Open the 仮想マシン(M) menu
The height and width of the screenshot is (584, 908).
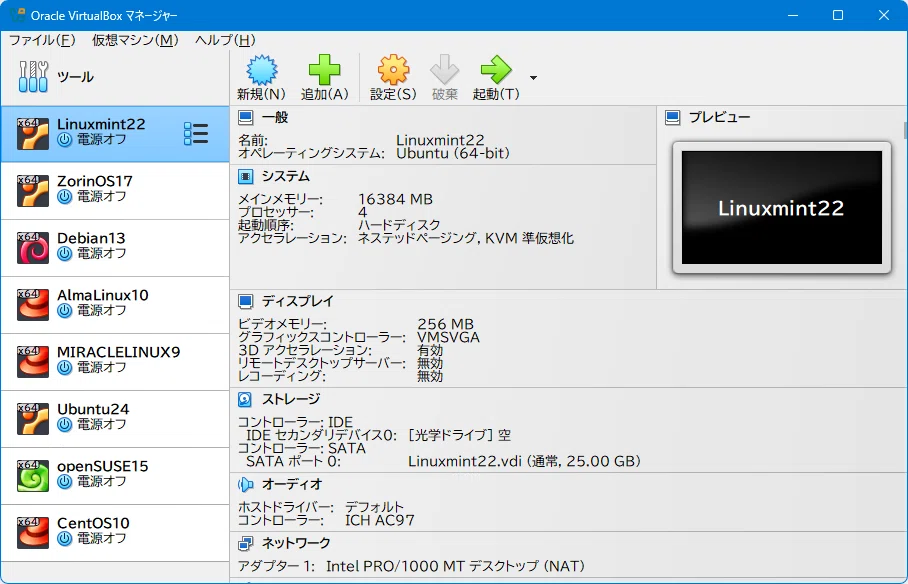135,40
